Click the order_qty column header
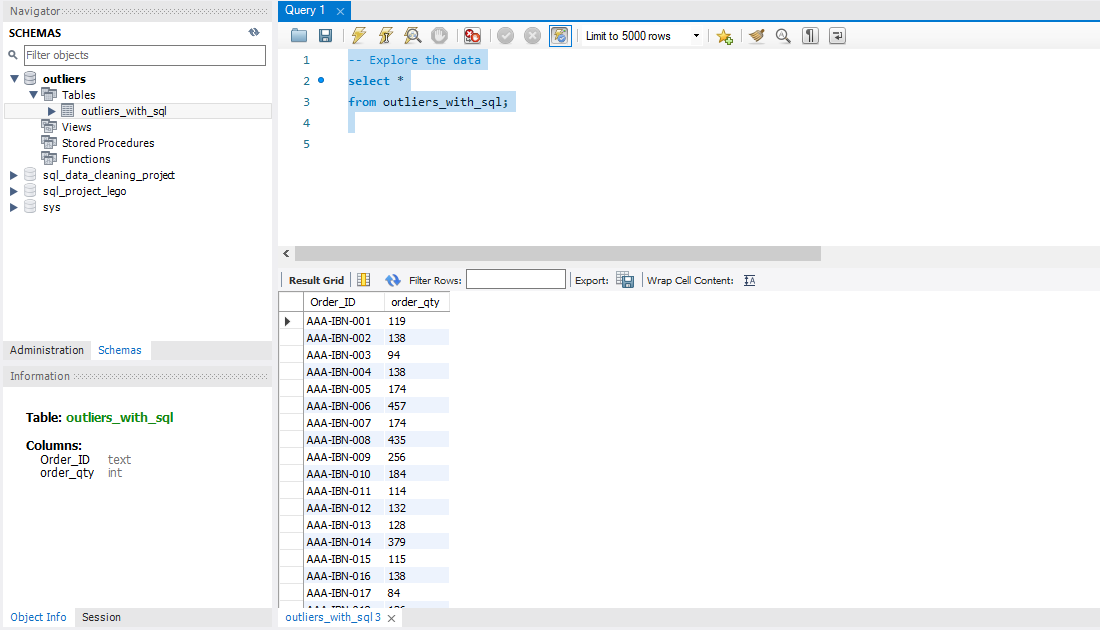Screen dimensions: 1100x630 416,302
